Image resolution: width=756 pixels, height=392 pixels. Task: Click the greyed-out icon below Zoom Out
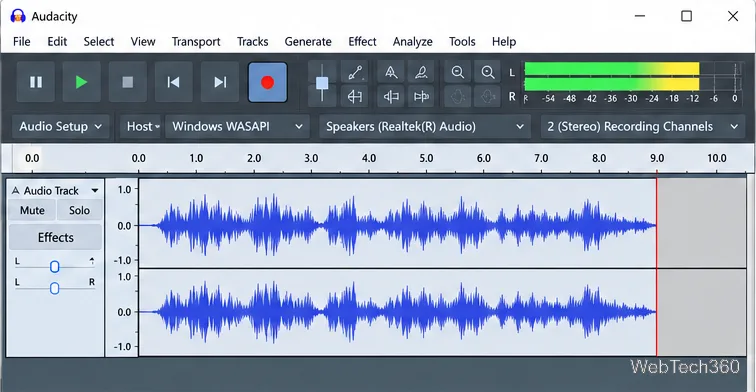[x=458, y=97]
